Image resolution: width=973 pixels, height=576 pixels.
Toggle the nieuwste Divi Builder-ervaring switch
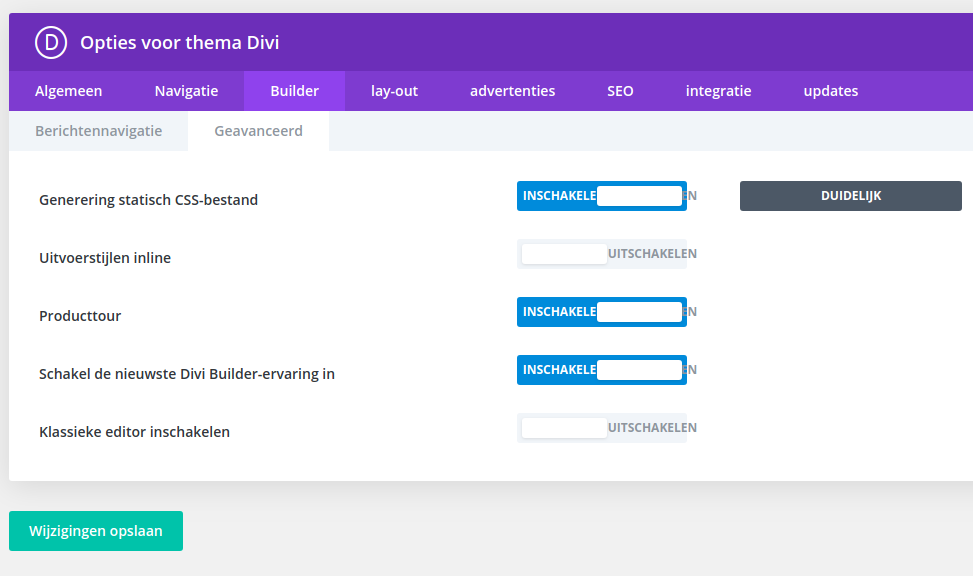tap(602, 370)
